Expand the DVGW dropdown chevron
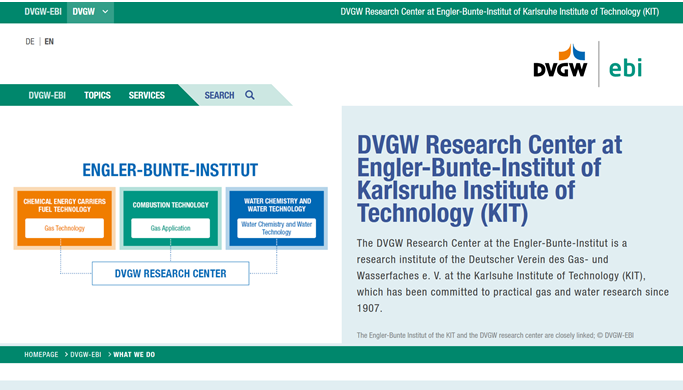 click(x=105, y=12)
